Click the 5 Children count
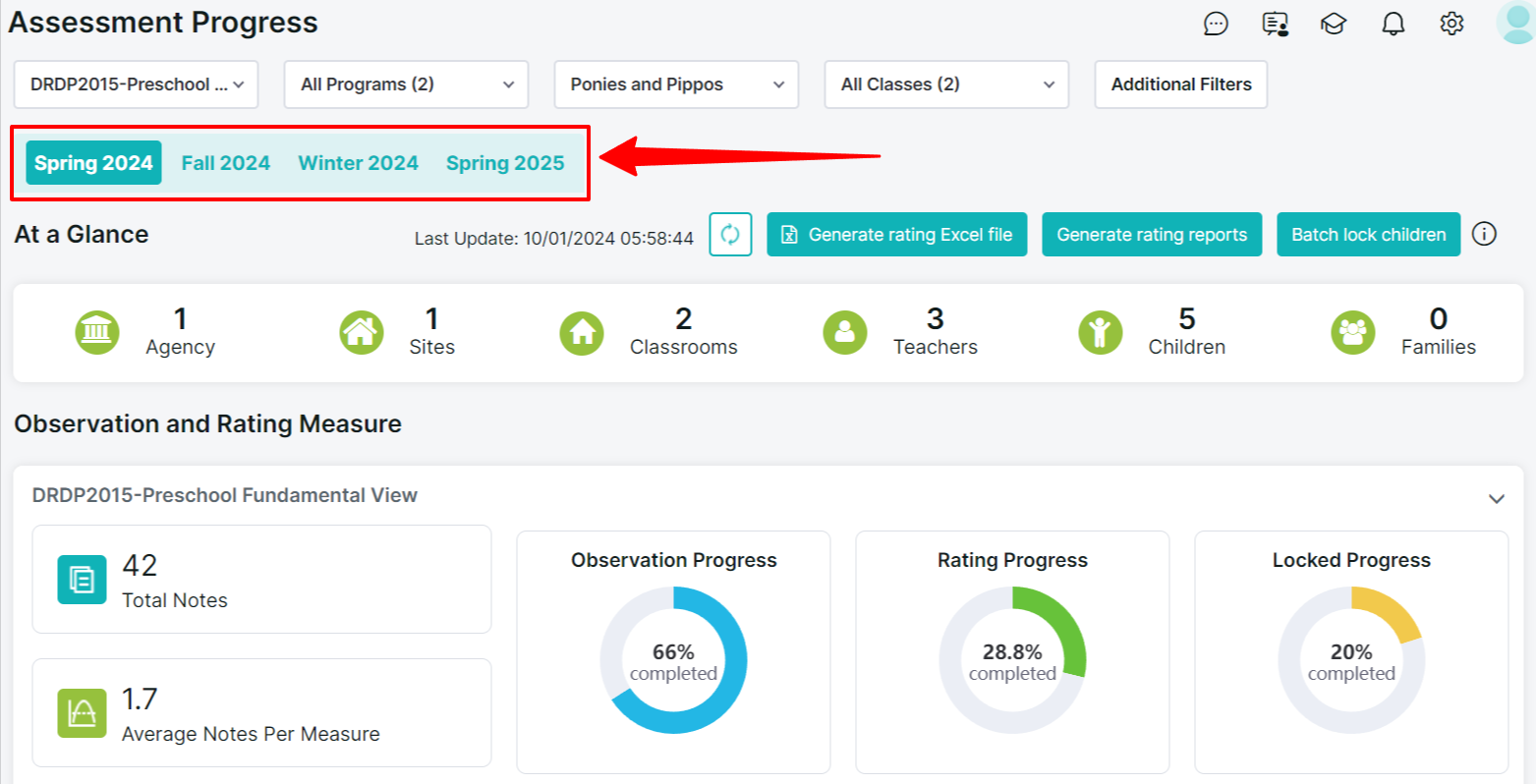1536x784 pixels. tap(1187, 319)
